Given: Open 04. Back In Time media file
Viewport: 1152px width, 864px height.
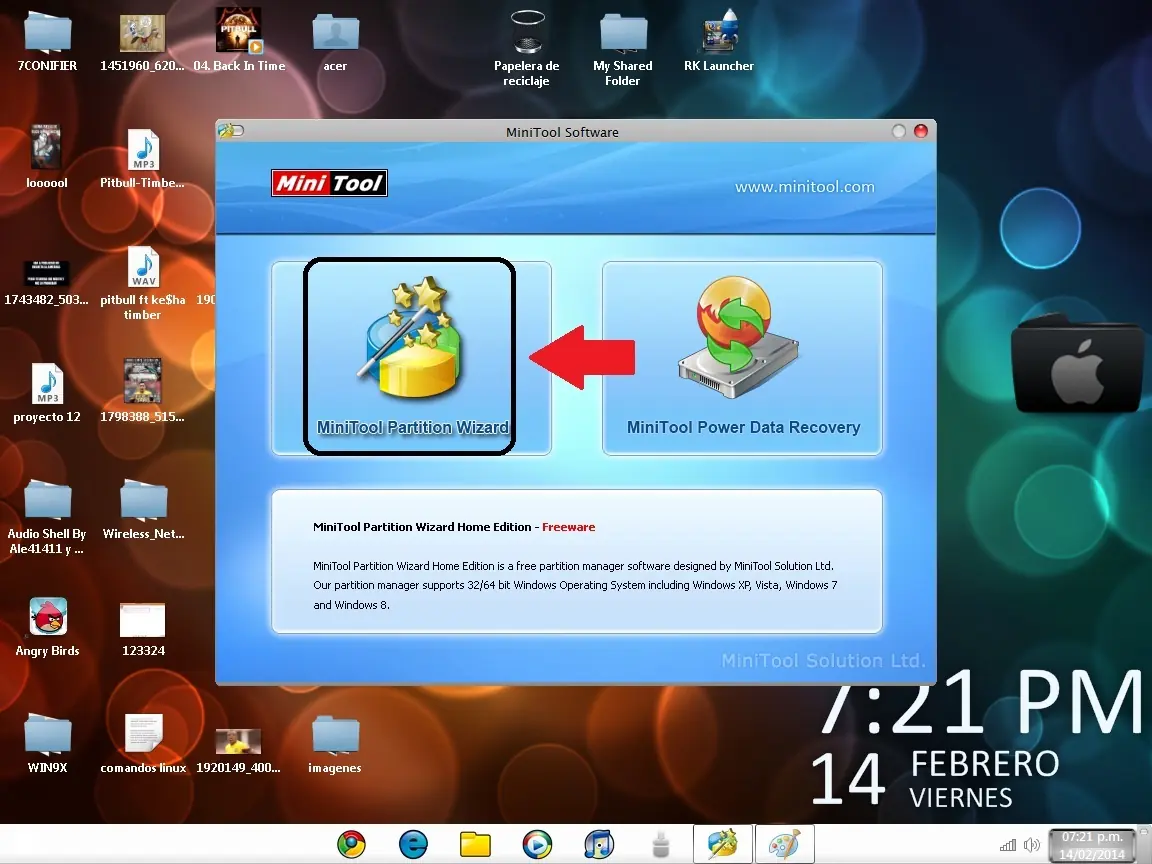Looking at the screenshot, I should [239, 40].
